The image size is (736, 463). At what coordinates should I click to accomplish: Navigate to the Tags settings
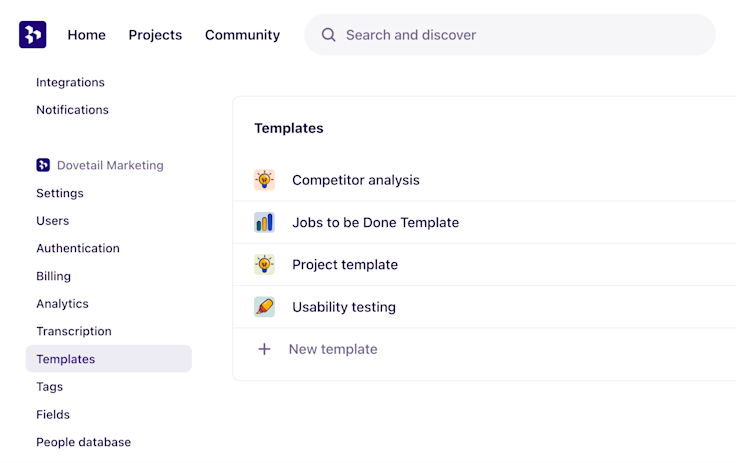[x=49, y=387]
